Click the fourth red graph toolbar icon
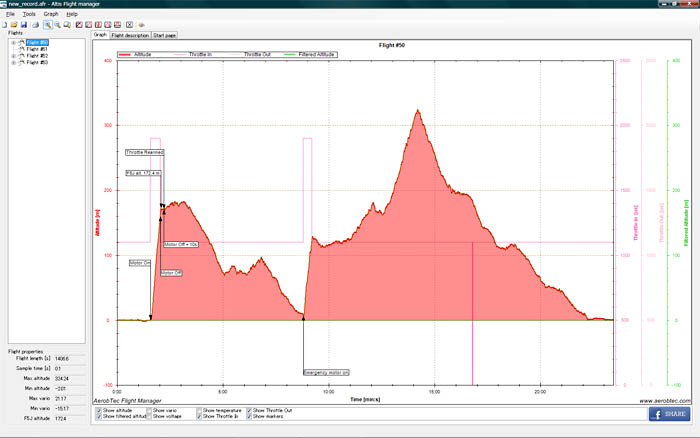 click(108, 25)
